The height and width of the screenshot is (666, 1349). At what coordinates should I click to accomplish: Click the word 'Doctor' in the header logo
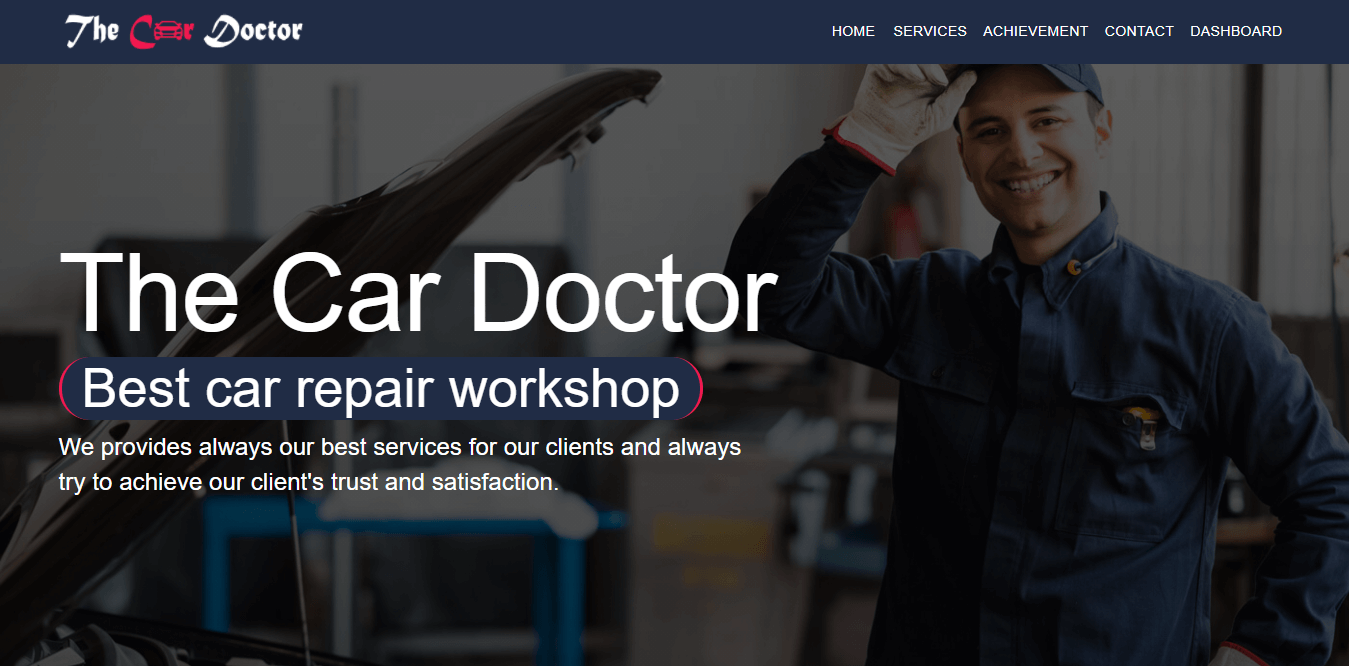pos(253,31)
